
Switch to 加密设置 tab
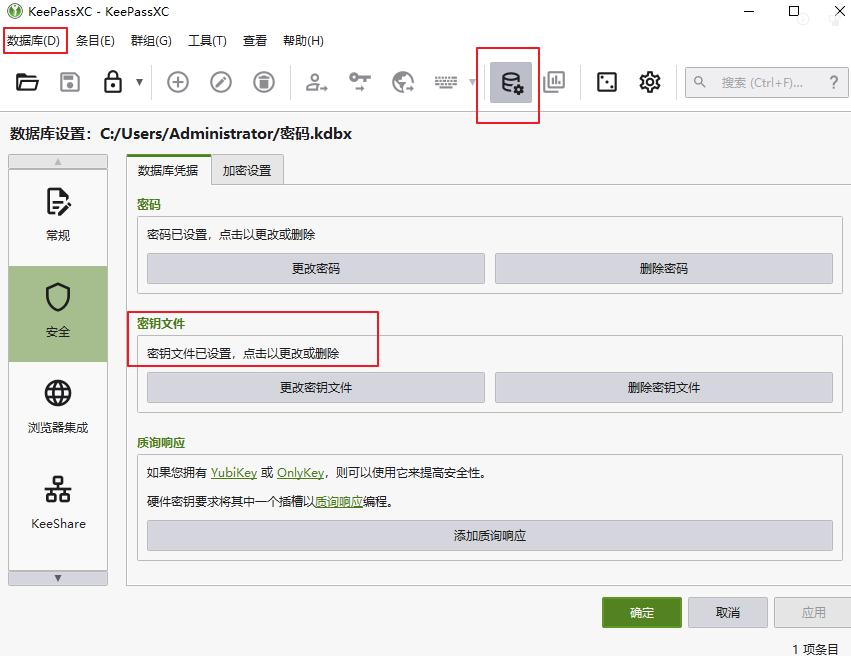[x=247, y=170]
